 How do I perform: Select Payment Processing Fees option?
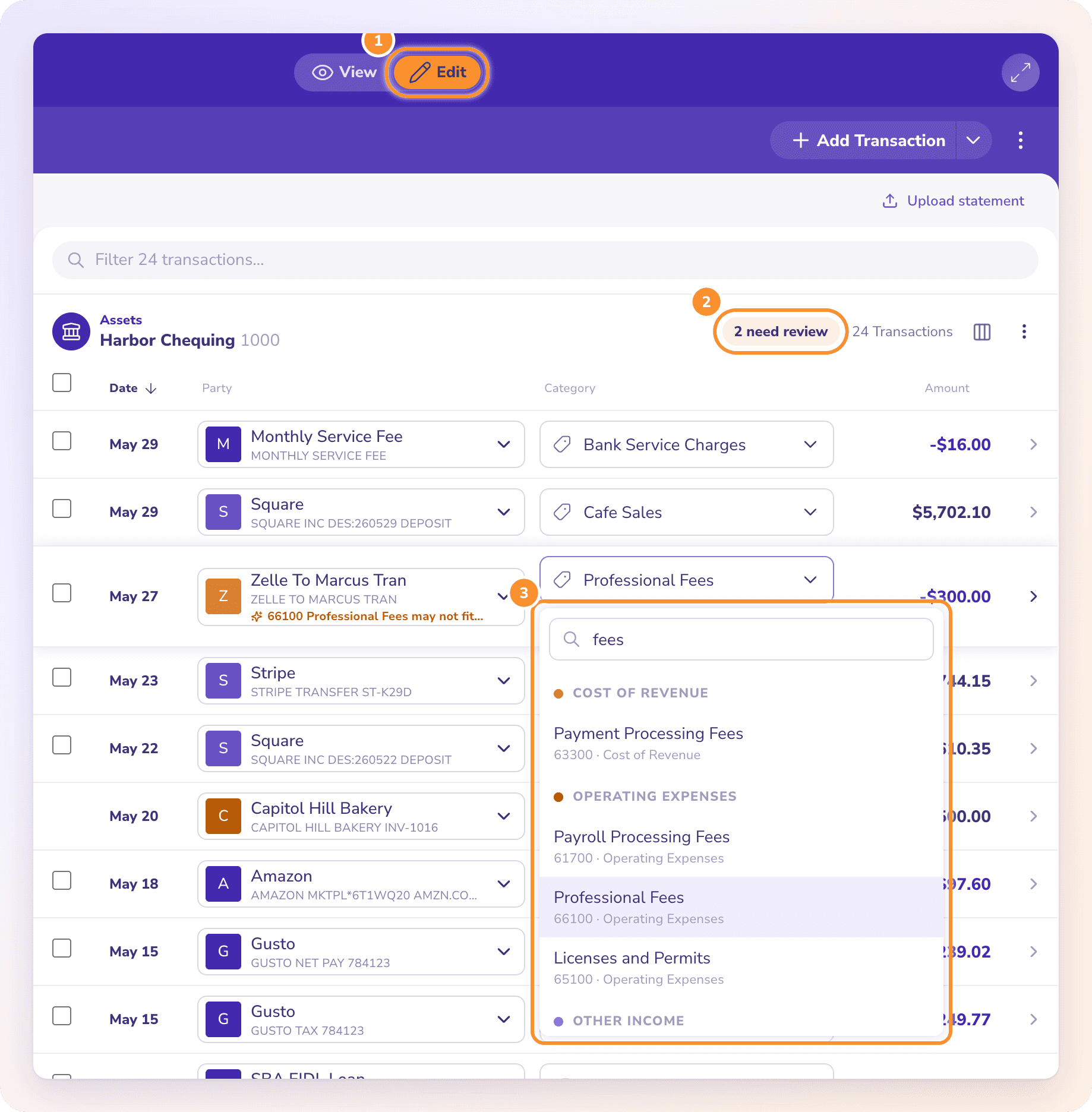(741, 743)
